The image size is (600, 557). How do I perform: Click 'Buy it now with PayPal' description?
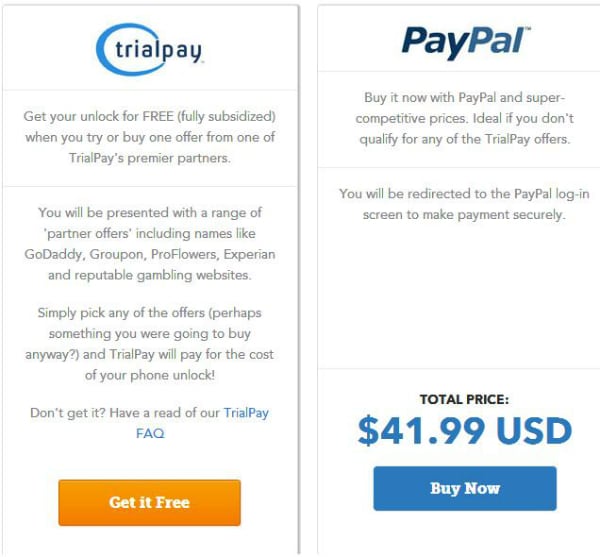pos(465,118)
